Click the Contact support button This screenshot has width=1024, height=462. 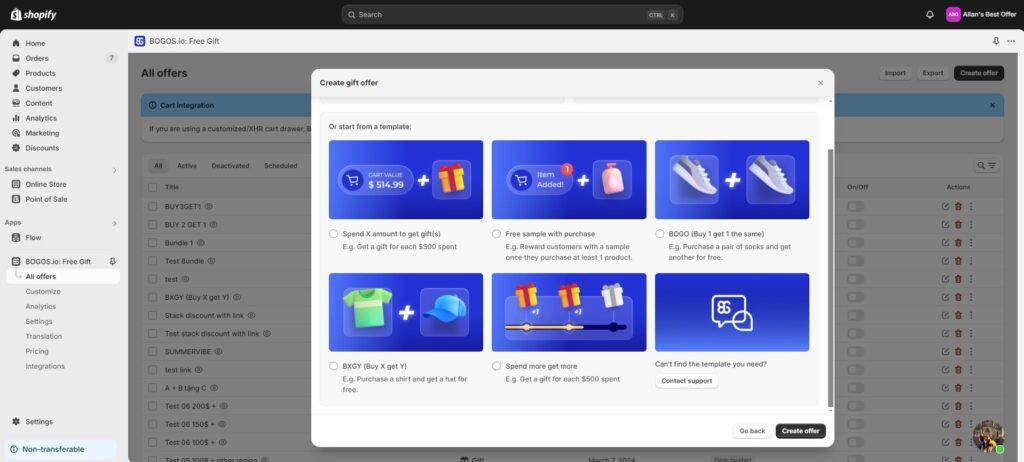pyautogui.click(x=687, y=381)
